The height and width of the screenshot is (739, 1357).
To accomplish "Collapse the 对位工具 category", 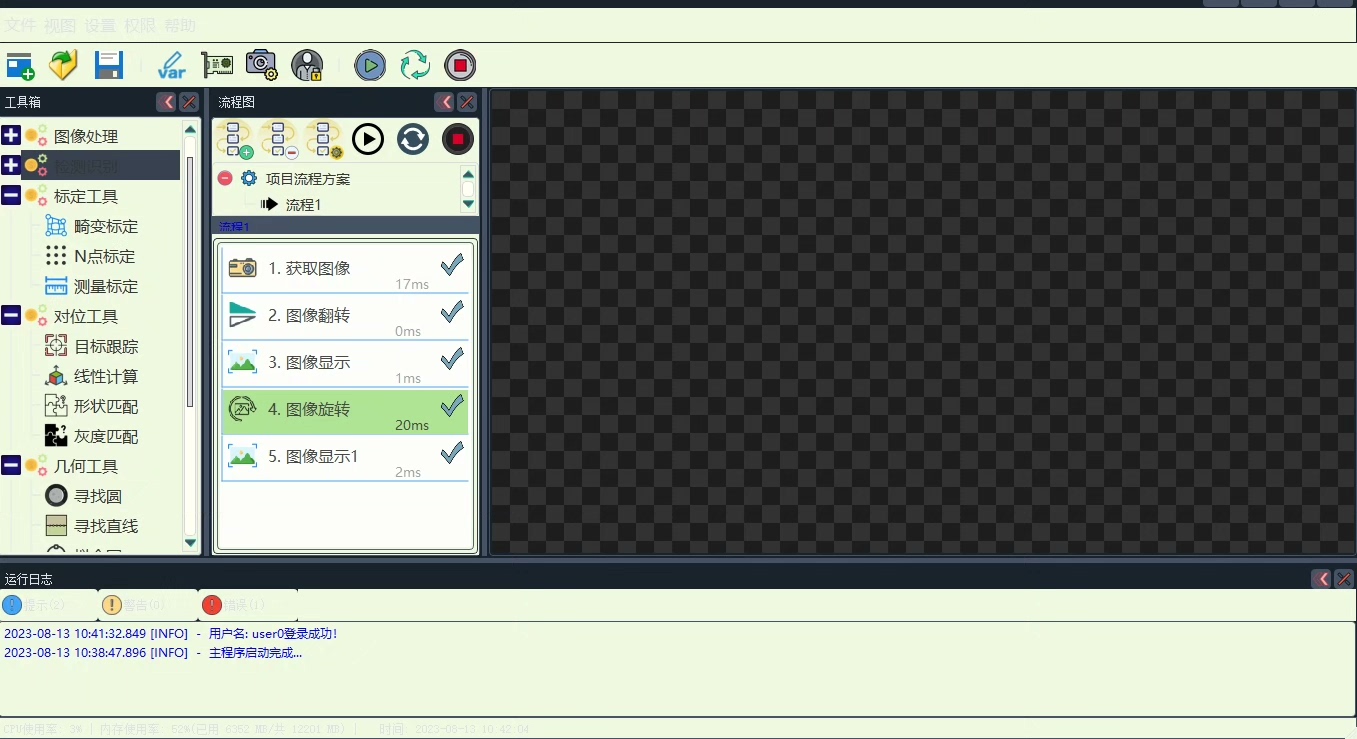I will [x=11, y=315].
